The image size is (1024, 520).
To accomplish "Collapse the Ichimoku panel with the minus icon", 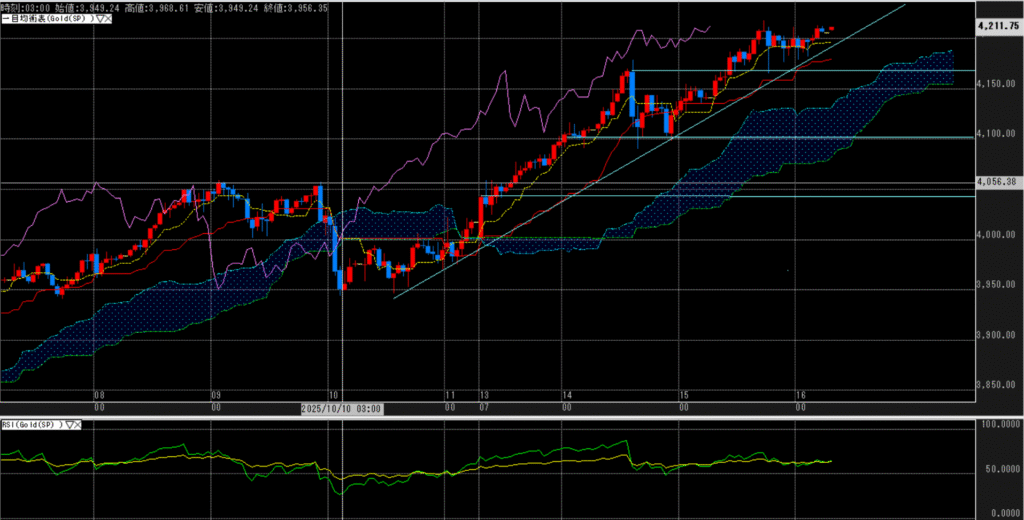I will pyautogui.click(x=4, y=19).
